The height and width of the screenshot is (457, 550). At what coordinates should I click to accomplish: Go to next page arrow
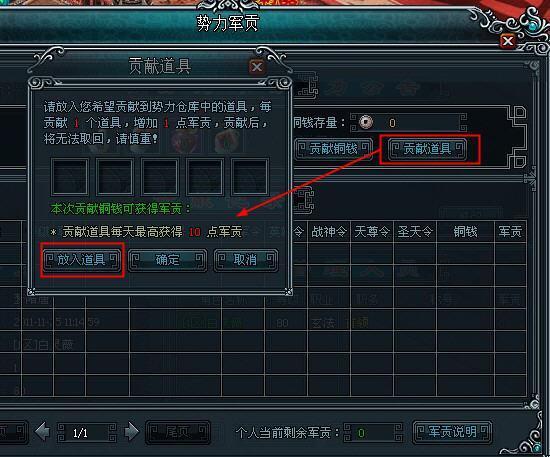132,432
